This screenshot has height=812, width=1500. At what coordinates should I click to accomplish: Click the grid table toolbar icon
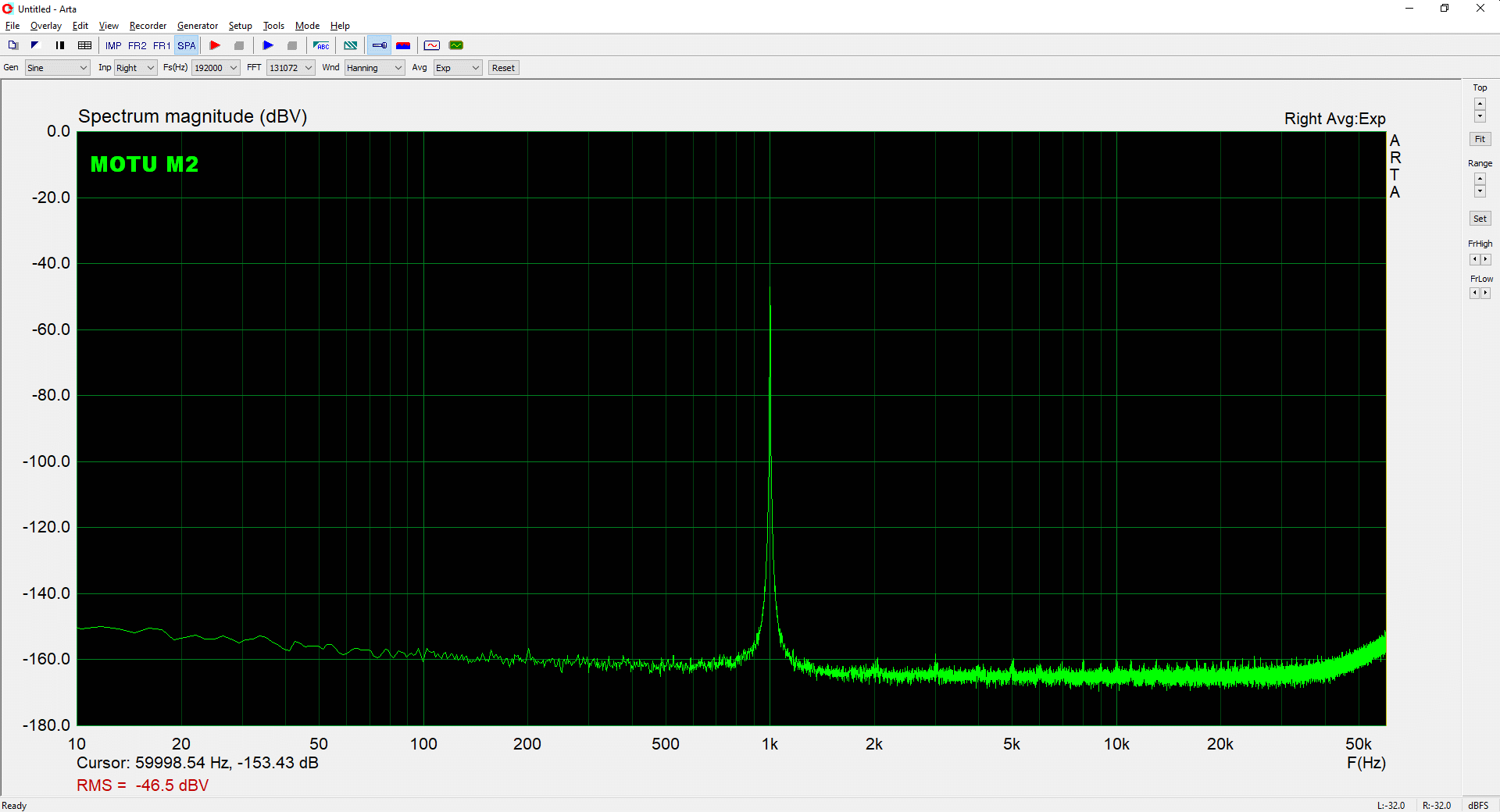click(x=85, y=45)
